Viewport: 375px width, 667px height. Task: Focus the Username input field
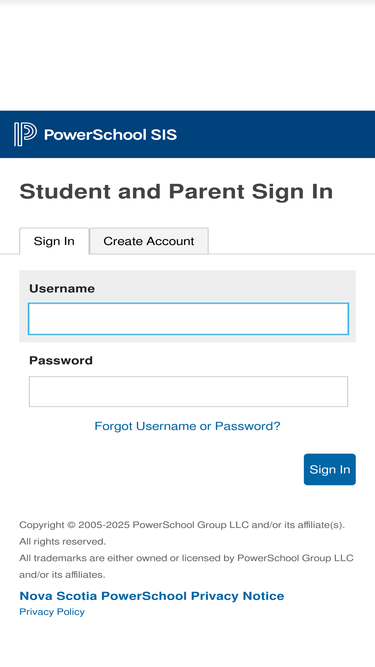pos(188,319)
